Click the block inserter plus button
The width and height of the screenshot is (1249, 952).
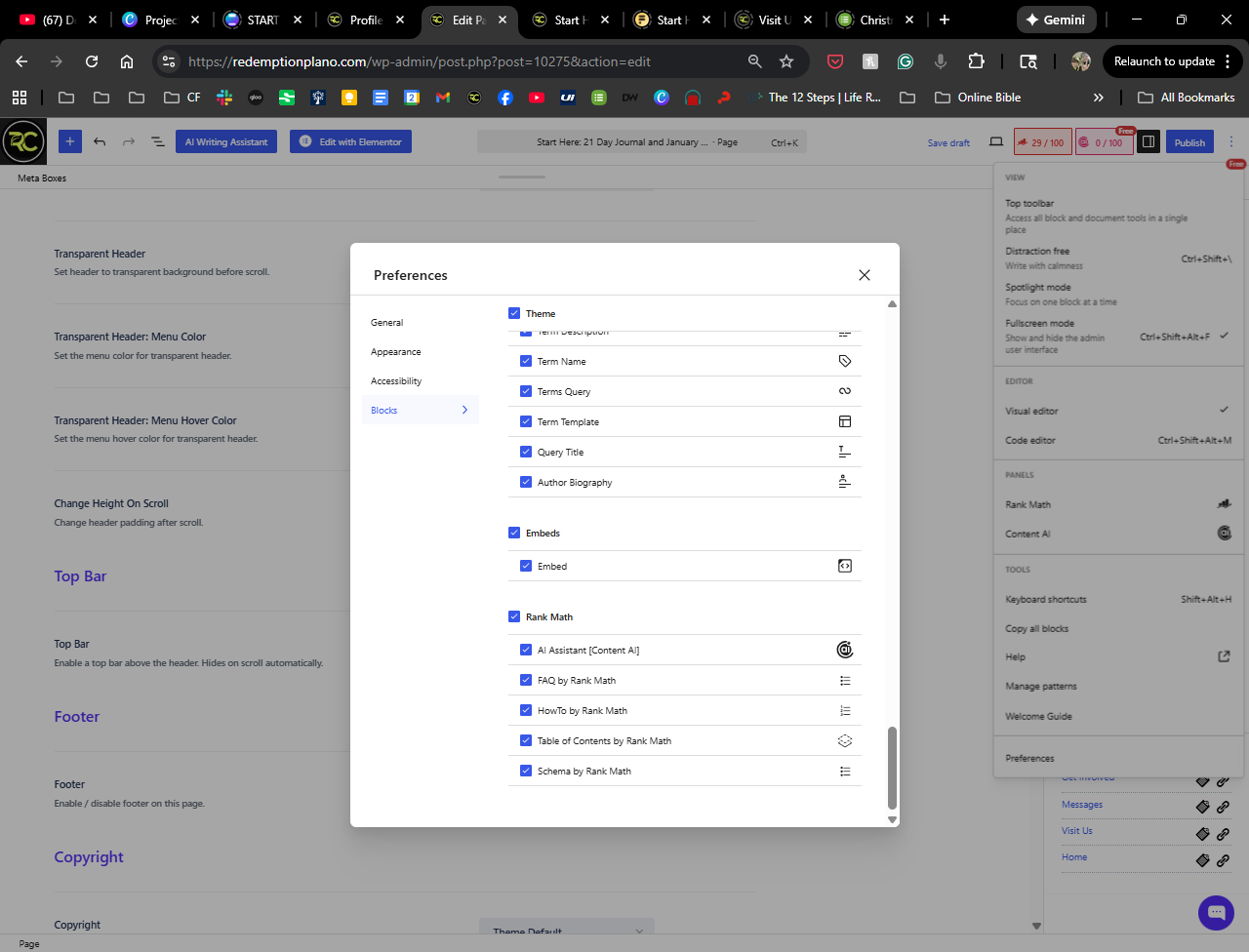pyautogui.click(x=70, y=141)
